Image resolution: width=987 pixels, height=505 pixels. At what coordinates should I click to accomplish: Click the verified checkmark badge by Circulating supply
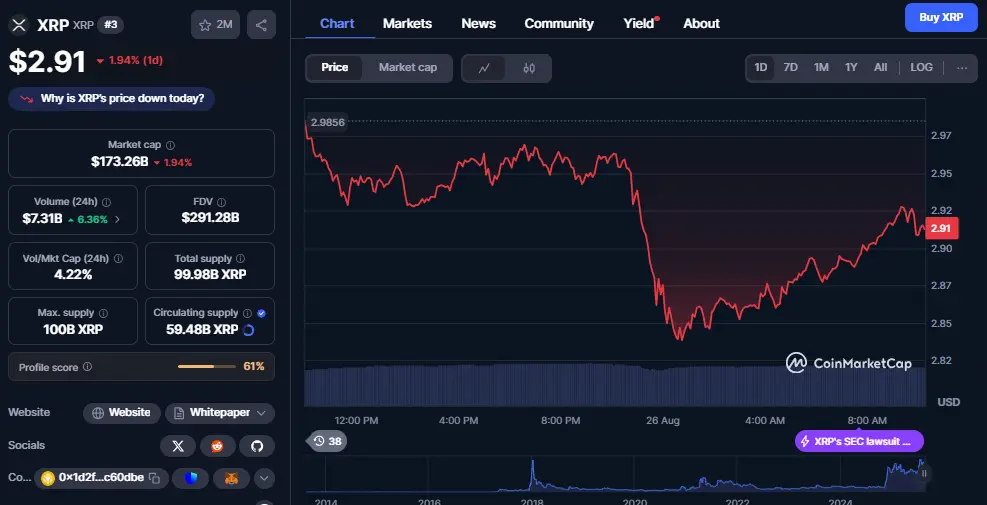[x=261, y=313]
